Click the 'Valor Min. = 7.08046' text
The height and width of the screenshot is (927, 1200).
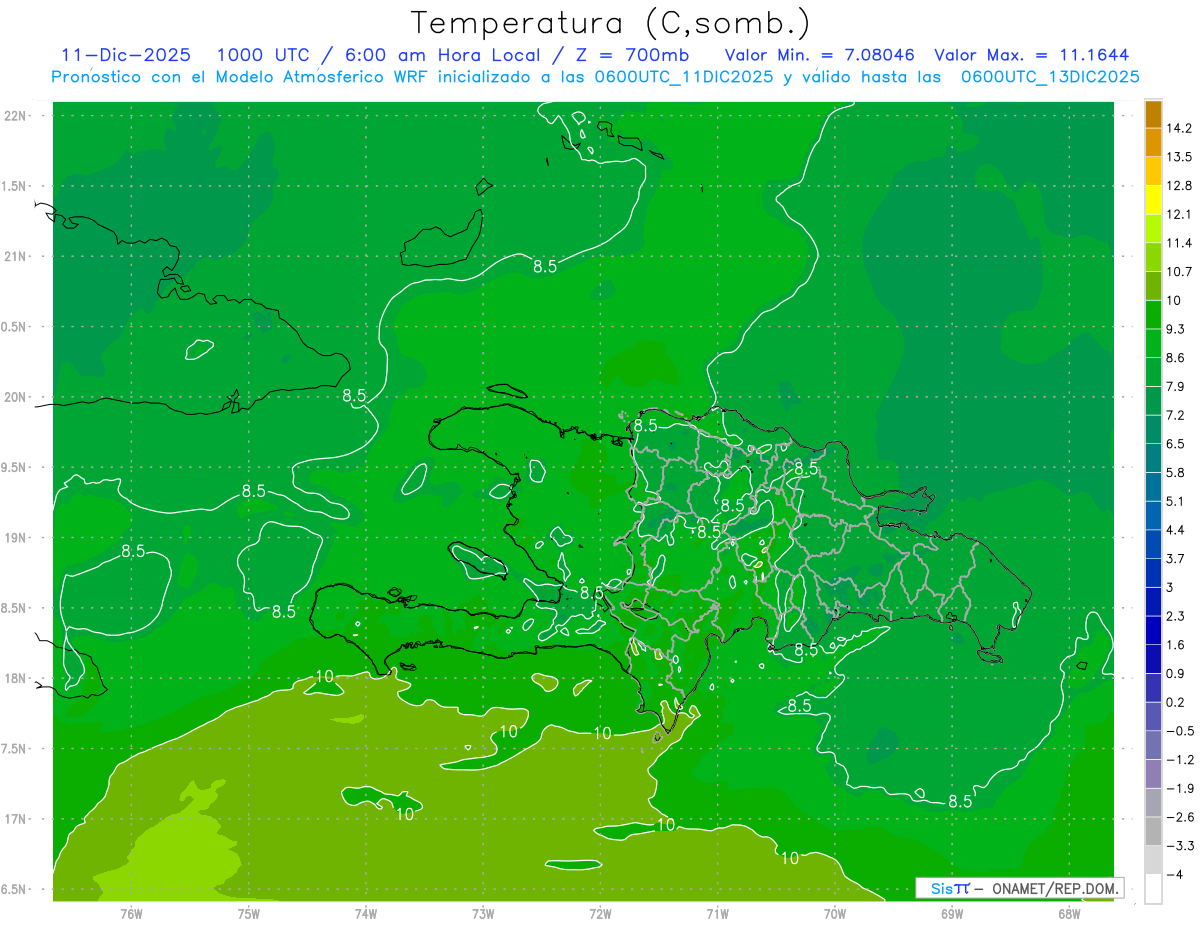822,55
